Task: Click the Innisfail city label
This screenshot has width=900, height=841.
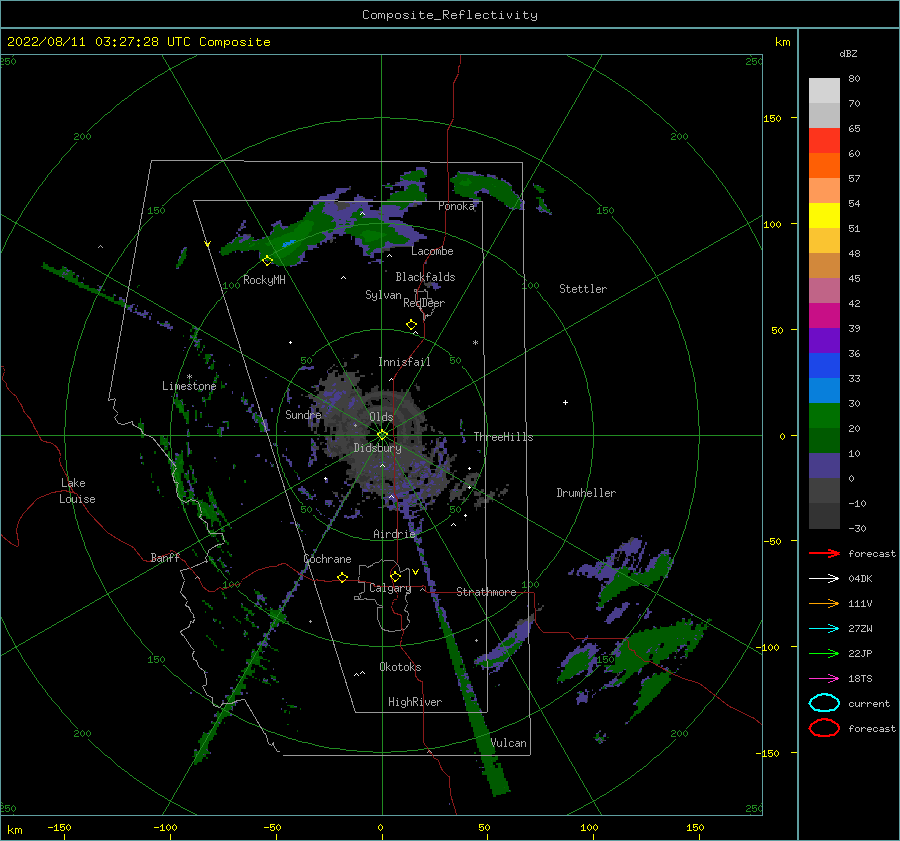Action: coord(404,362)
